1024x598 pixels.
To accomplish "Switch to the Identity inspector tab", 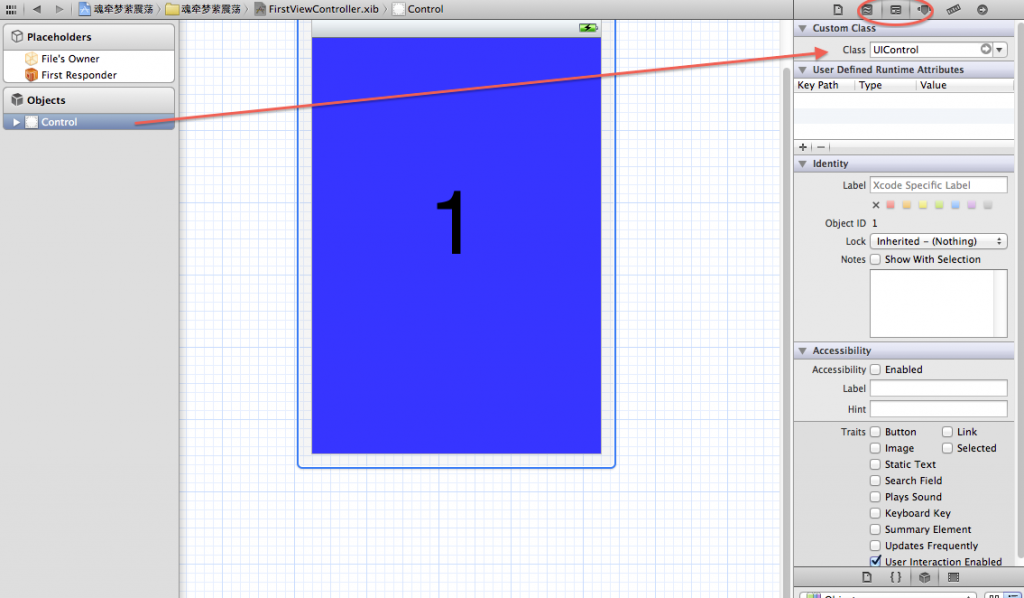I will (895, 10).
